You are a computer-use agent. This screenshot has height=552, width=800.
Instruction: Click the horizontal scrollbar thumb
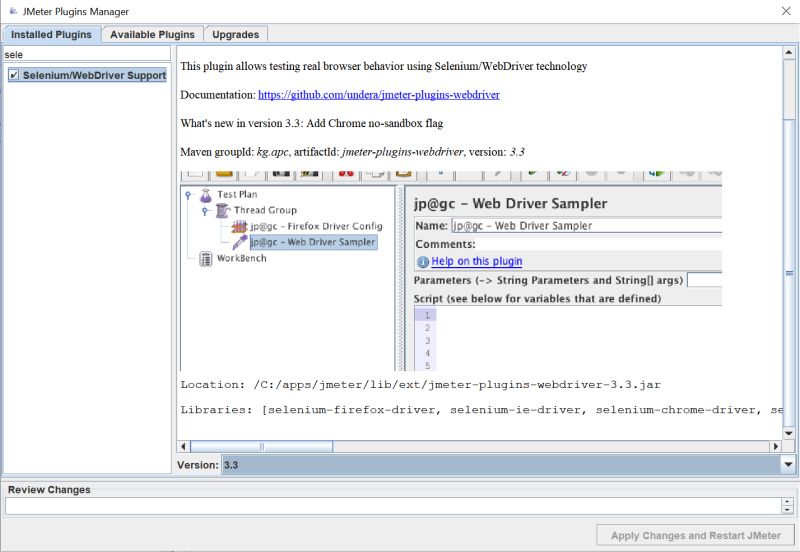[262, 446]
